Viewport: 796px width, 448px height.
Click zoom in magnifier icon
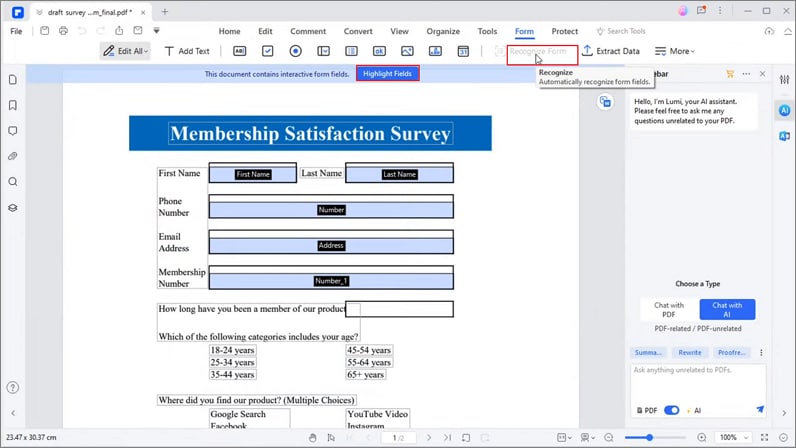coord(702,437)
